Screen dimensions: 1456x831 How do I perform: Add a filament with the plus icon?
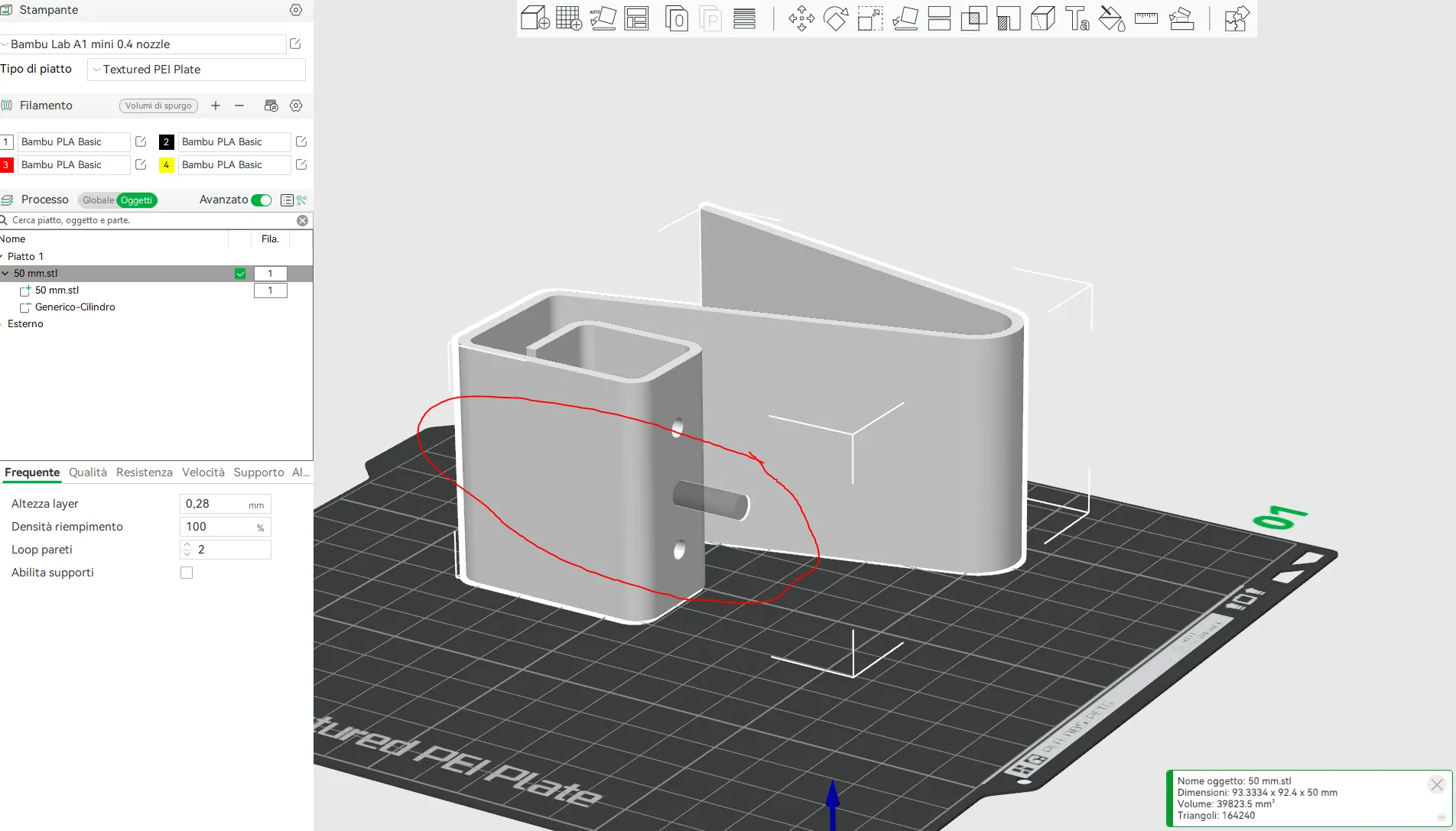coord(216,105)
